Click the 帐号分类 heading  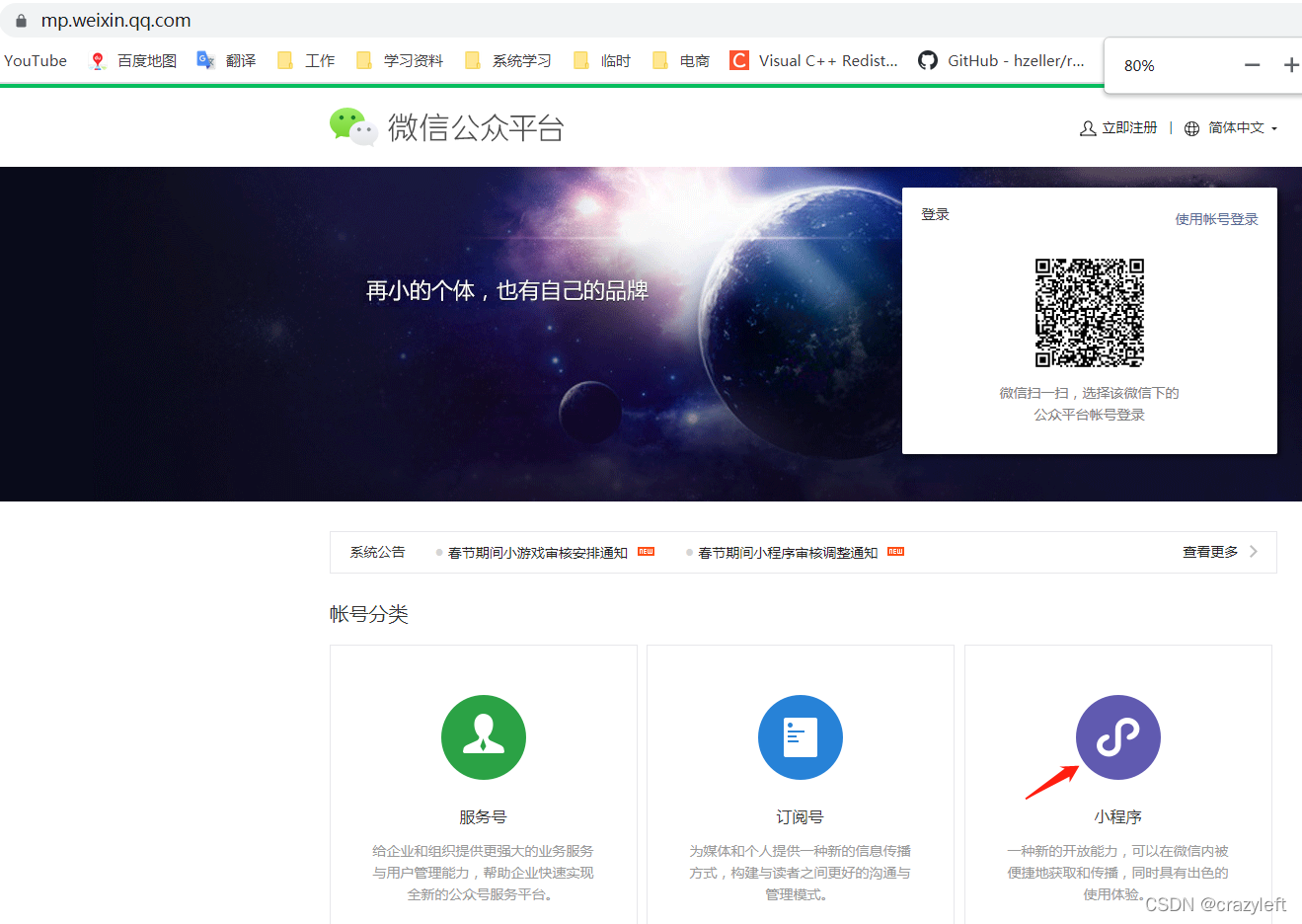[x=369, y=614]
